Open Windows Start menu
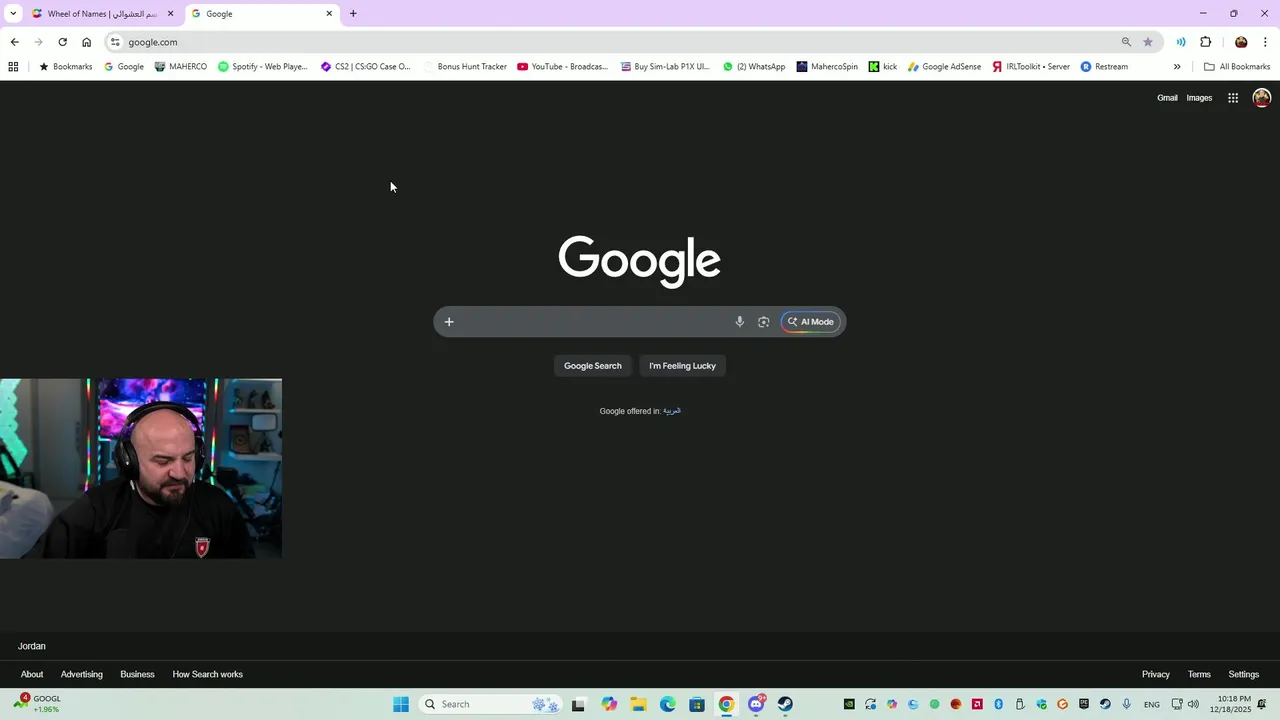The width and height of the screenshot is (1280, 720). [x=401, y=704]
